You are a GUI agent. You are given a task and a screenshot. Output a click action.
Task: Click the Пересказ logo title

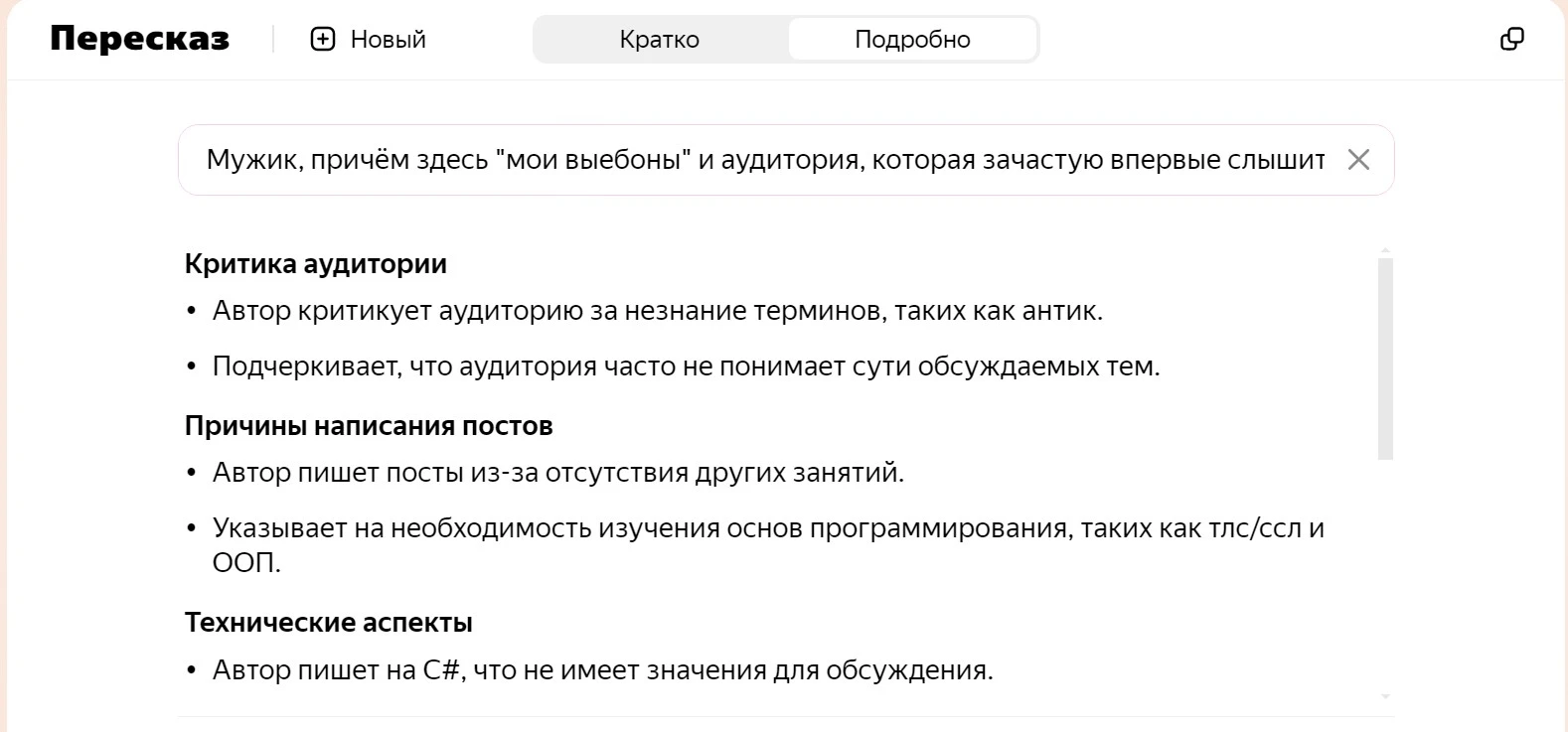(140, 39)
